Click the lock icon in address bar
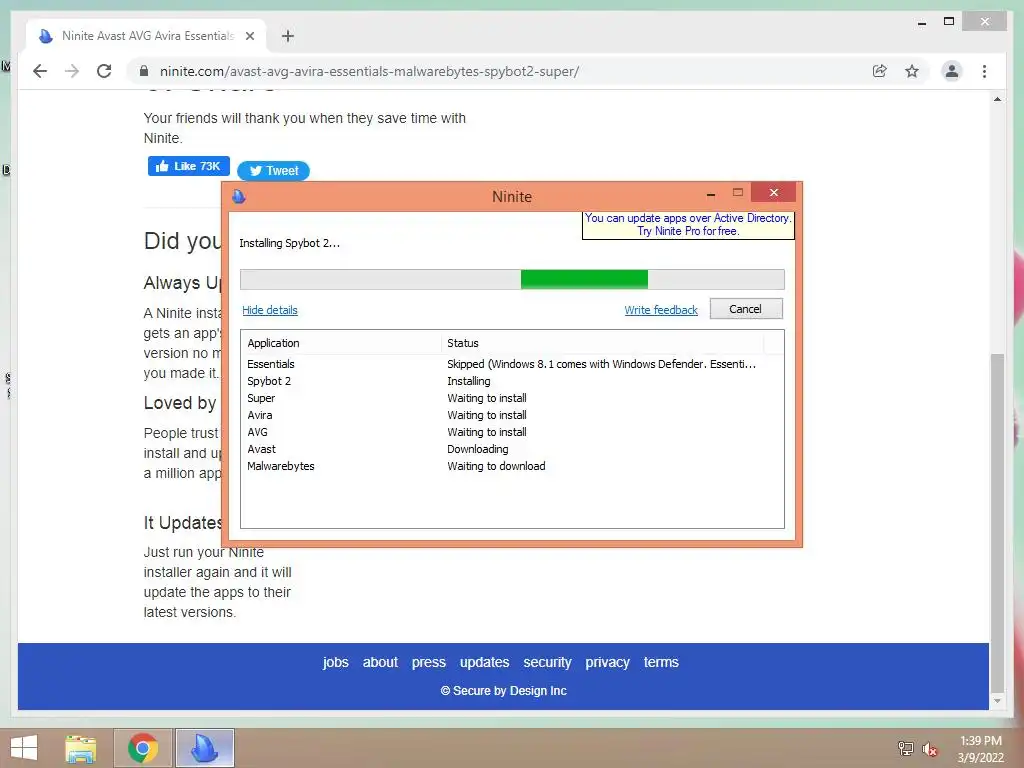Image resolution: width=1024 pixels, height=768 pixels. coord(144,71)
